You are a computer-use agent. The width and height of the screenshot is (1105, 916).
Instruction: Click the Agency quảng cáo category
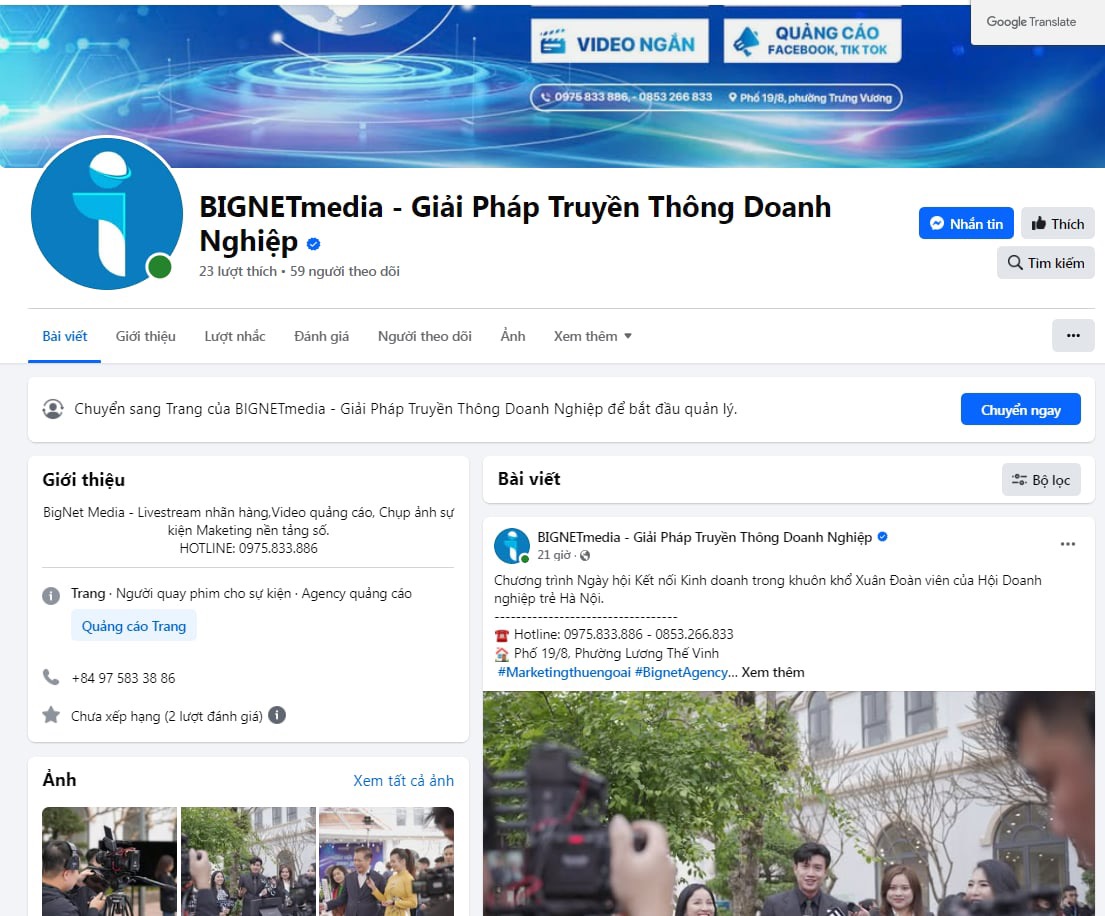[x=357, y=593]
